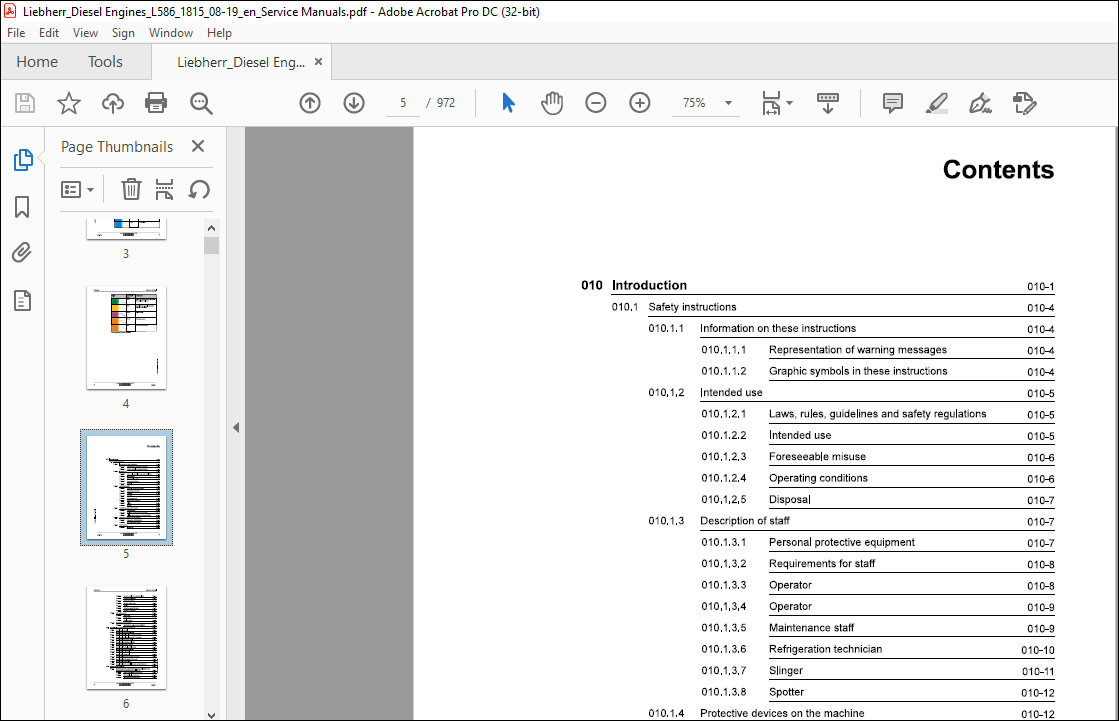Open the Find text magnifier tool
The image size is (1119, 721).
pyautogui.click(x=201, y=104)
